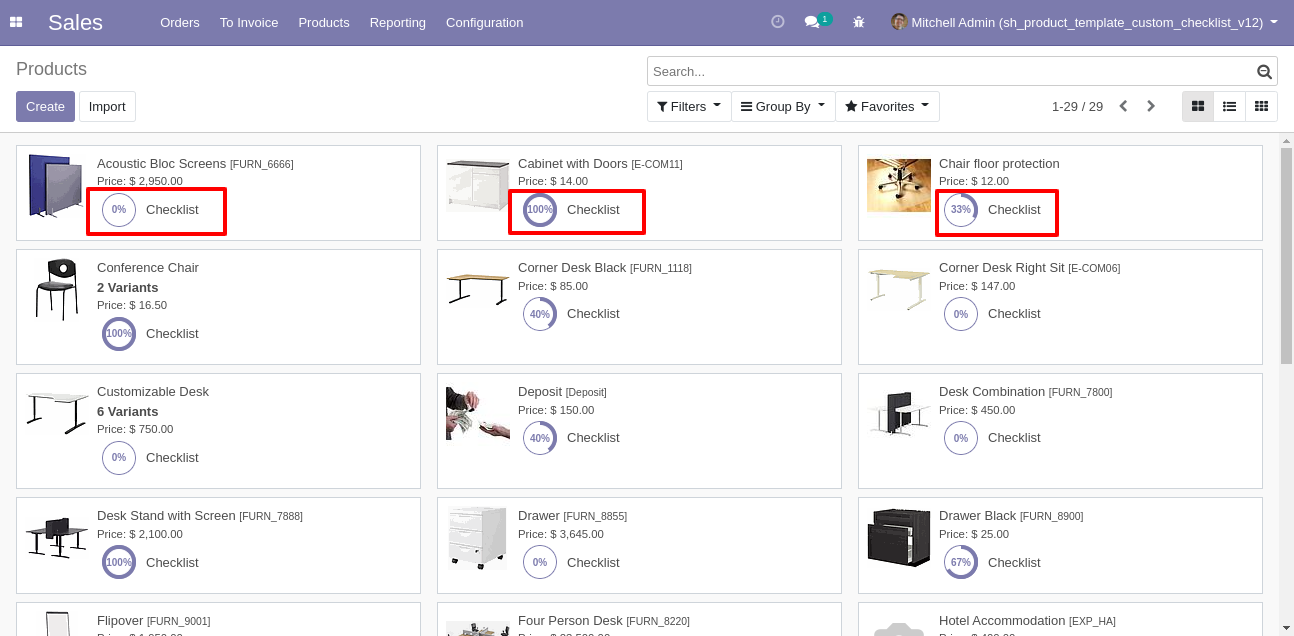Switch to Kanban view
Screen dimensions: 1294x636
tap(1198, 106)
